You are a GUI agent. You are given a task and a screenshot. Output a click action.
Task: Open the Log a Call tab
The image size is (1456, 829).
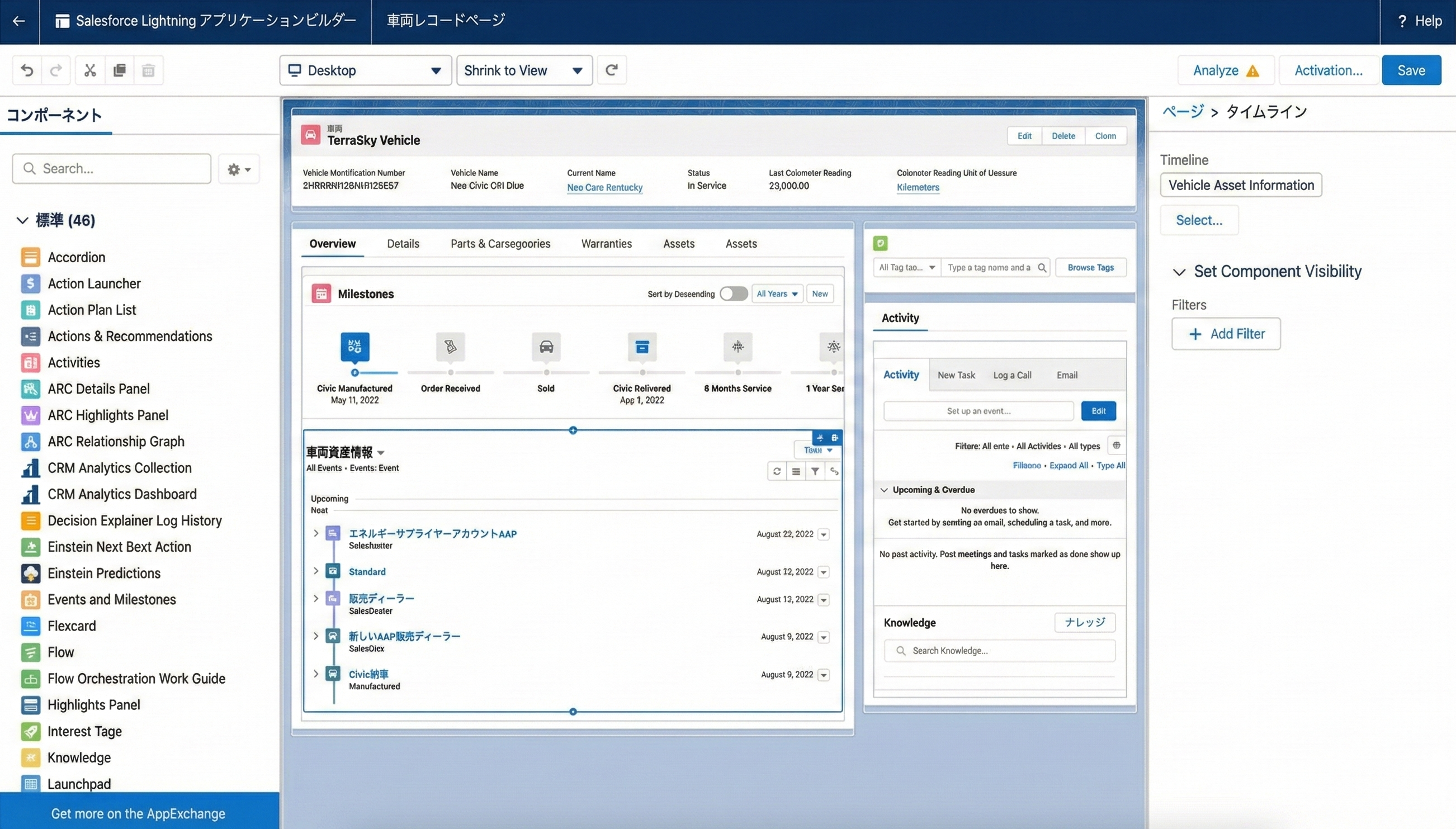pyautogui.click(x=1012, y=375)
